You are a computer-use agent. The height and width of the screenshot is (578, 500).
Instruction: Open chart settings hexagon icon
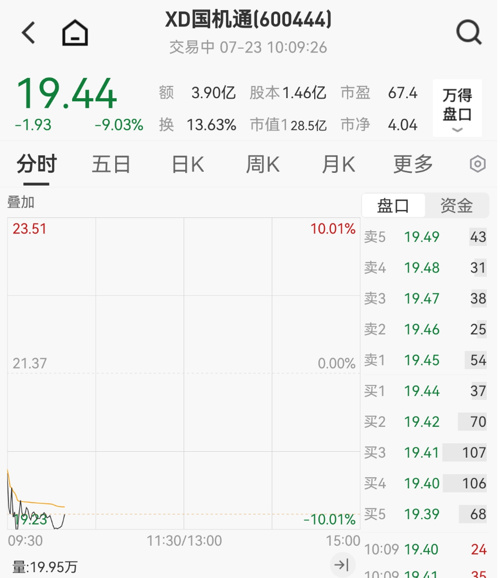[x=477, y=164]
